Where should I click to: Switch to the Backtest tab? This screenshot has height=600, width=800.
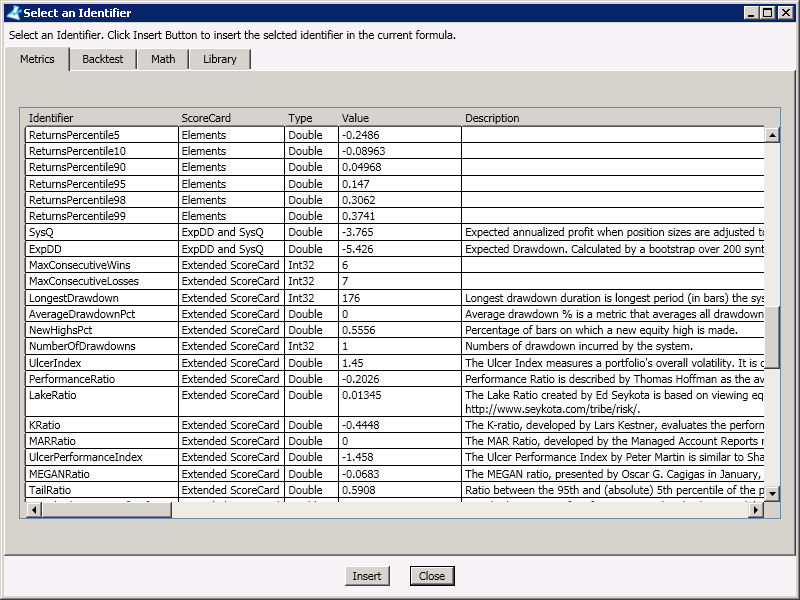102,59
